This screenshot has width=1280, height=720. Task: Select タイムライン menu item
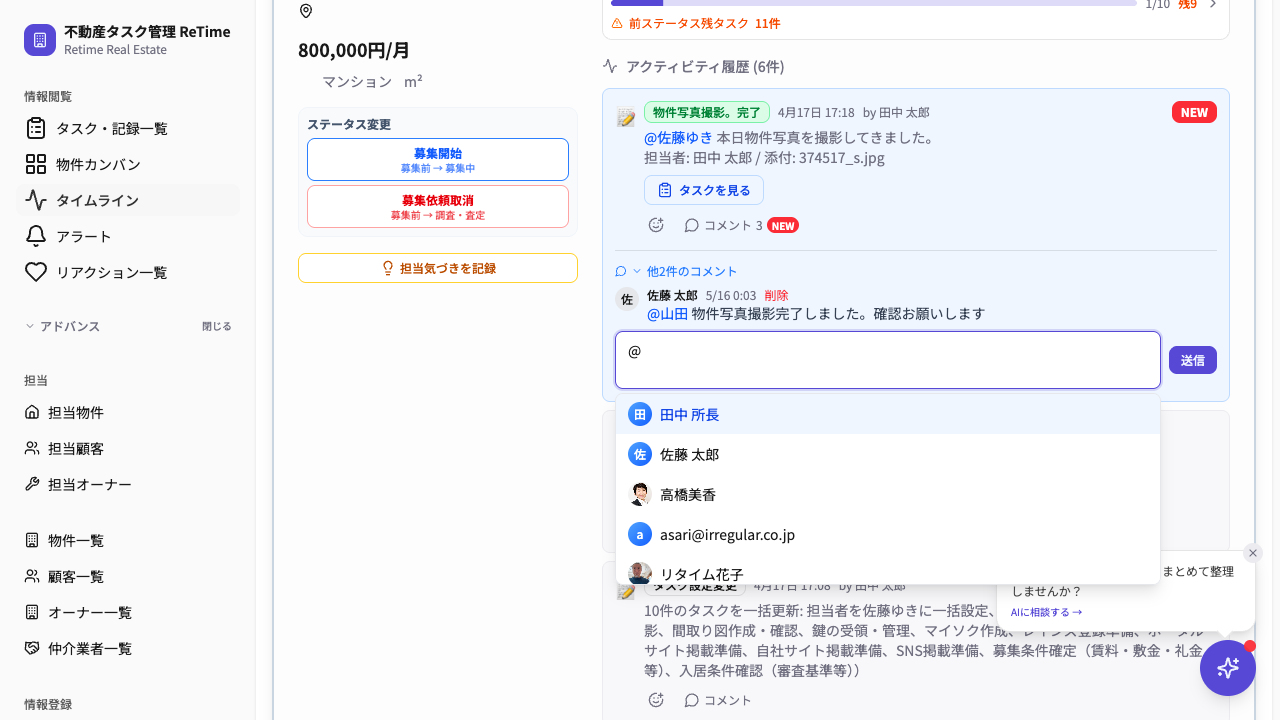[x=128, y=200]
